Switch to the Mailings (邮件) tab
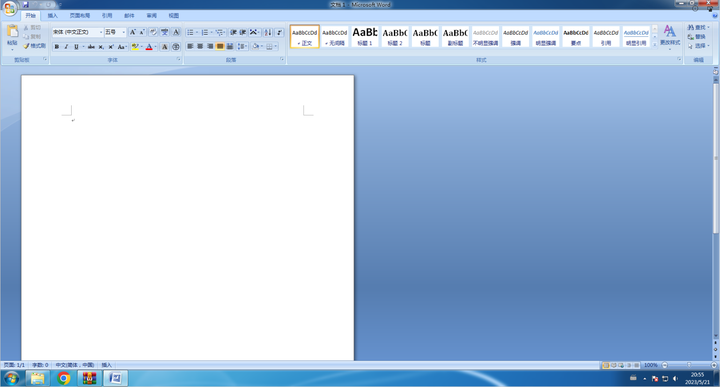 point(129,16)
